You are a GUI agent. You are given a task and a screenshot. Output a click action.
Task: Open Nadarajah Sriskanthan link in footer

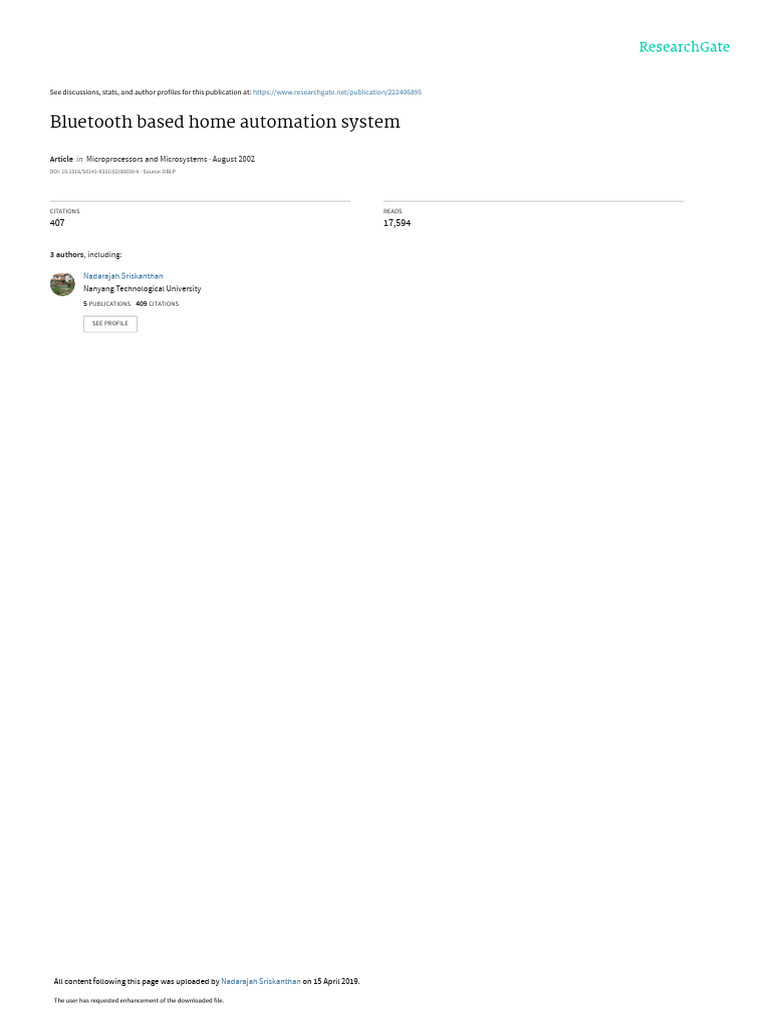coord(261,981)
